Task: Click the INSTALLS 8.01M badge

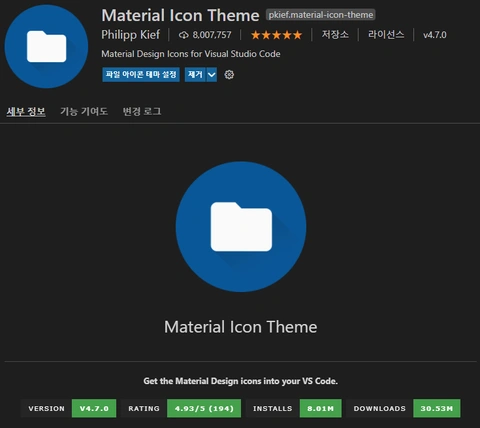Action: pos(294,408)
